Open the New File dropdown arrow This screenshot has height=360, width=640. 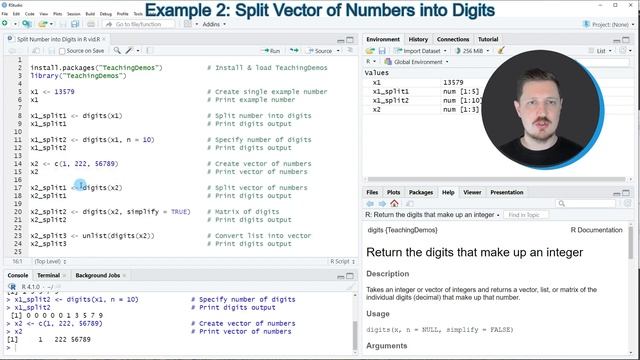pyautogui.click(x=15, y=24)
